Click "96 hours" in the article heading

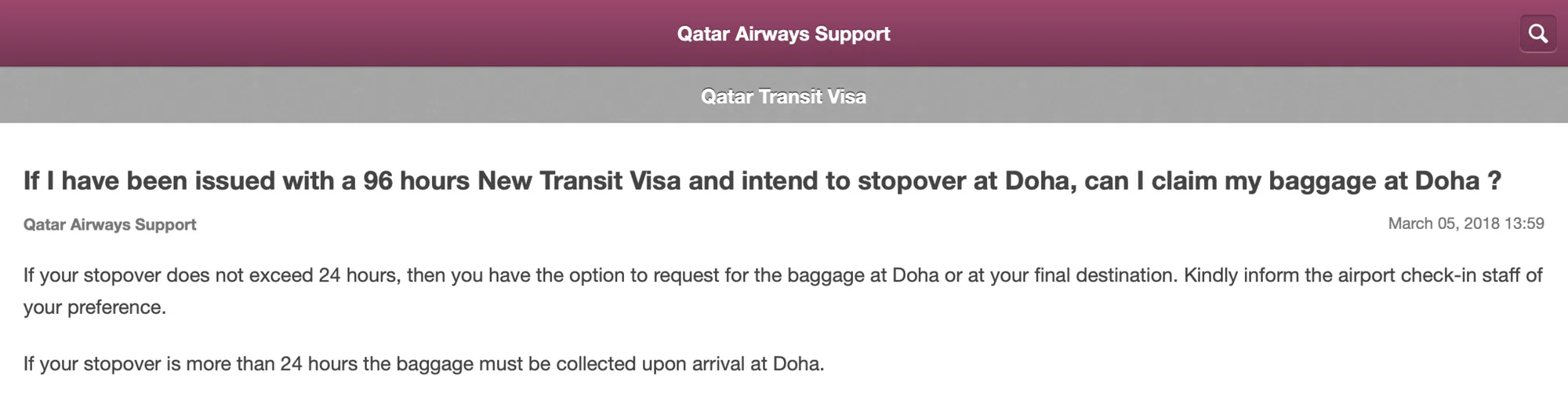click(x=416, y=180)
